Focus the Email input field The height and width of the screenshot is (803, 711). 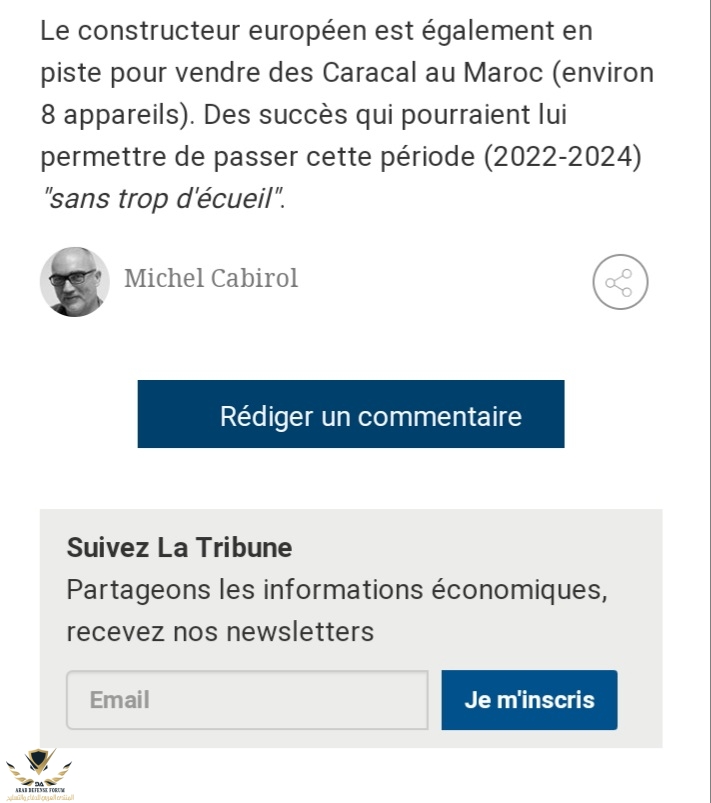246,699
